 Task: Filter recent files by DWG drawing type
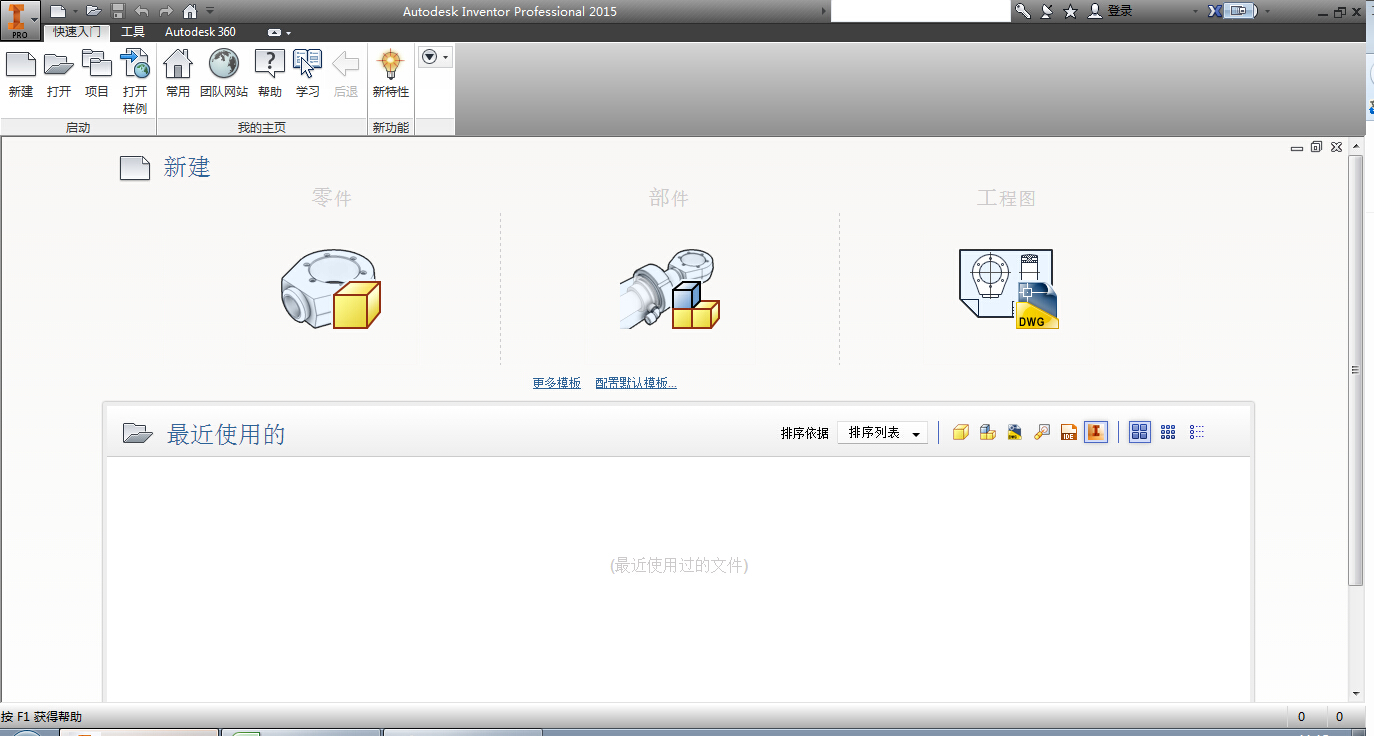(1015, 432)
